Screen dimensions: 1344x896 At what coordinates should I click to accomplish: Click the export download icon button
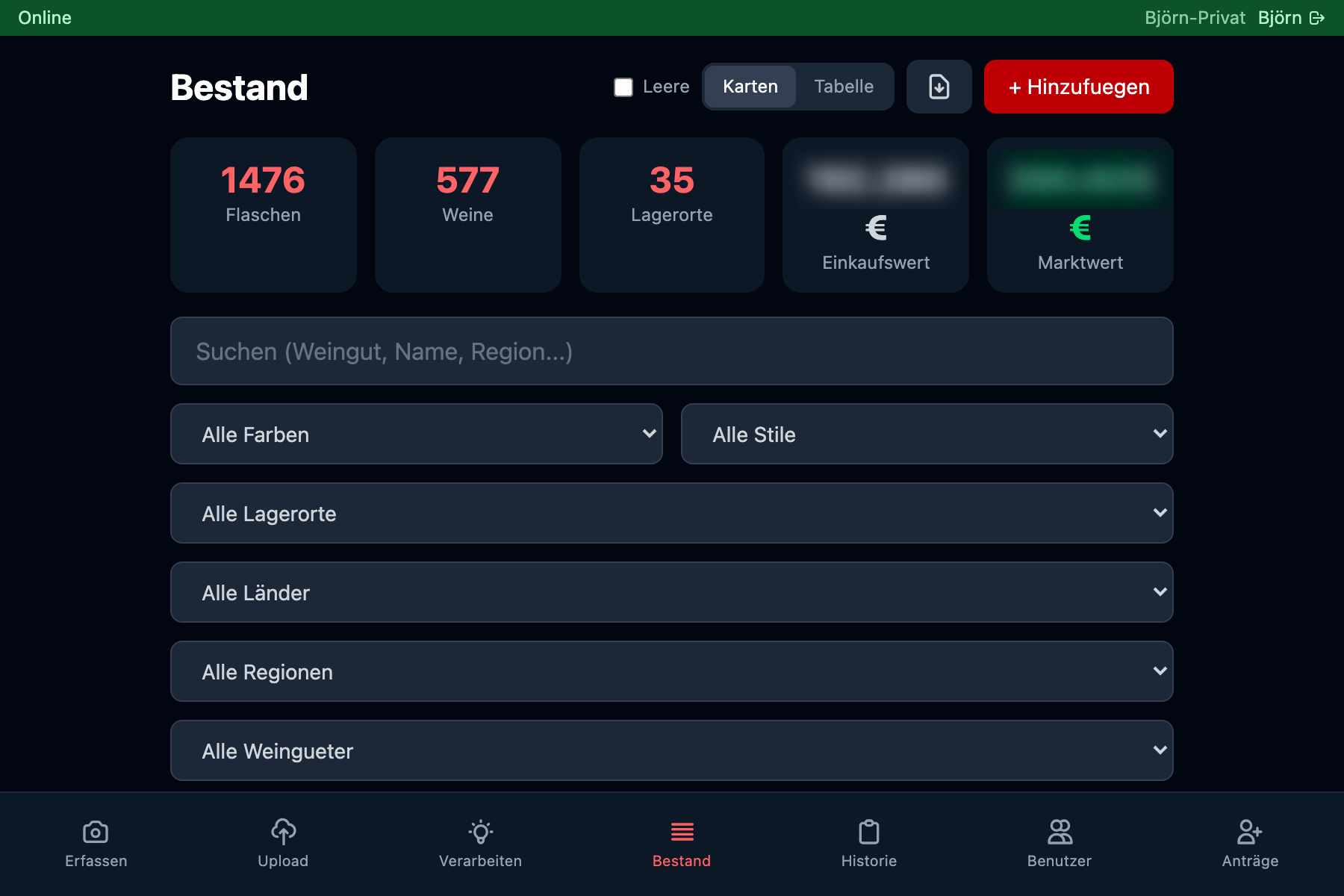[939, 87]
